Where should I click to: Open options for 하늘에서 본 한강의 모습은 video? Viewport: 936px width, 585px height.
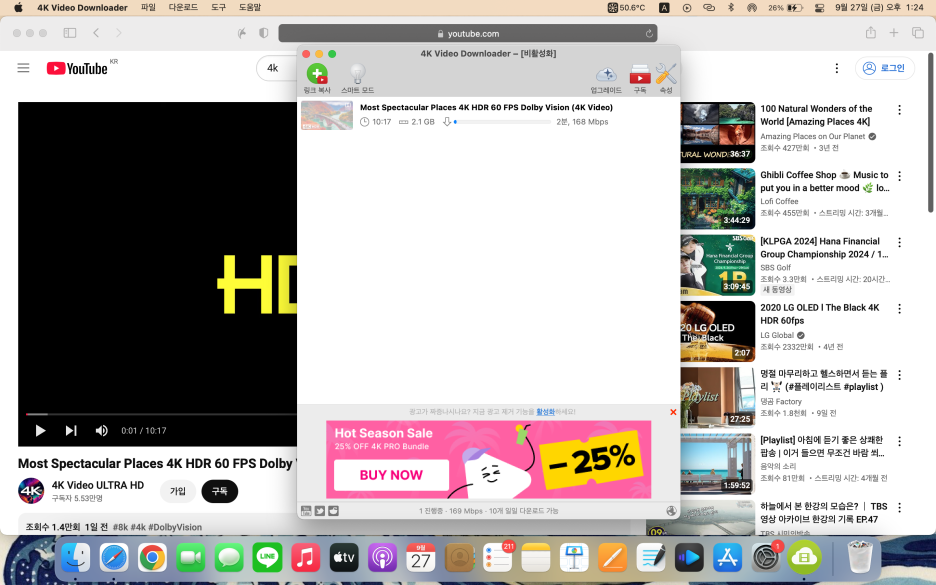coord(899,507)
